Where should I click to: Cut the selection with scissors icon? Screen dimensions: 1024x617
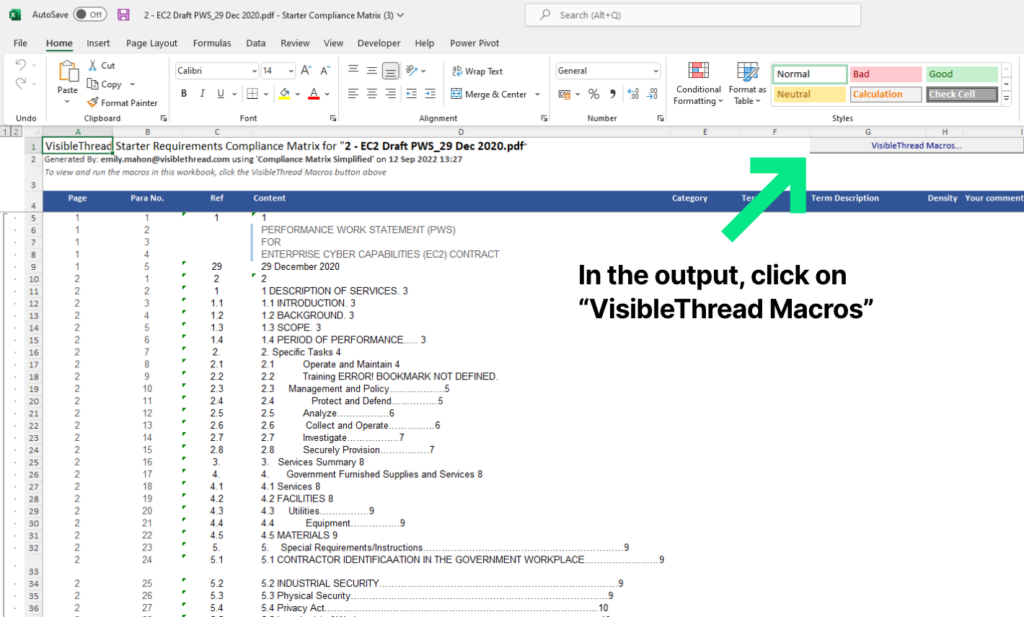click(93, 65)
